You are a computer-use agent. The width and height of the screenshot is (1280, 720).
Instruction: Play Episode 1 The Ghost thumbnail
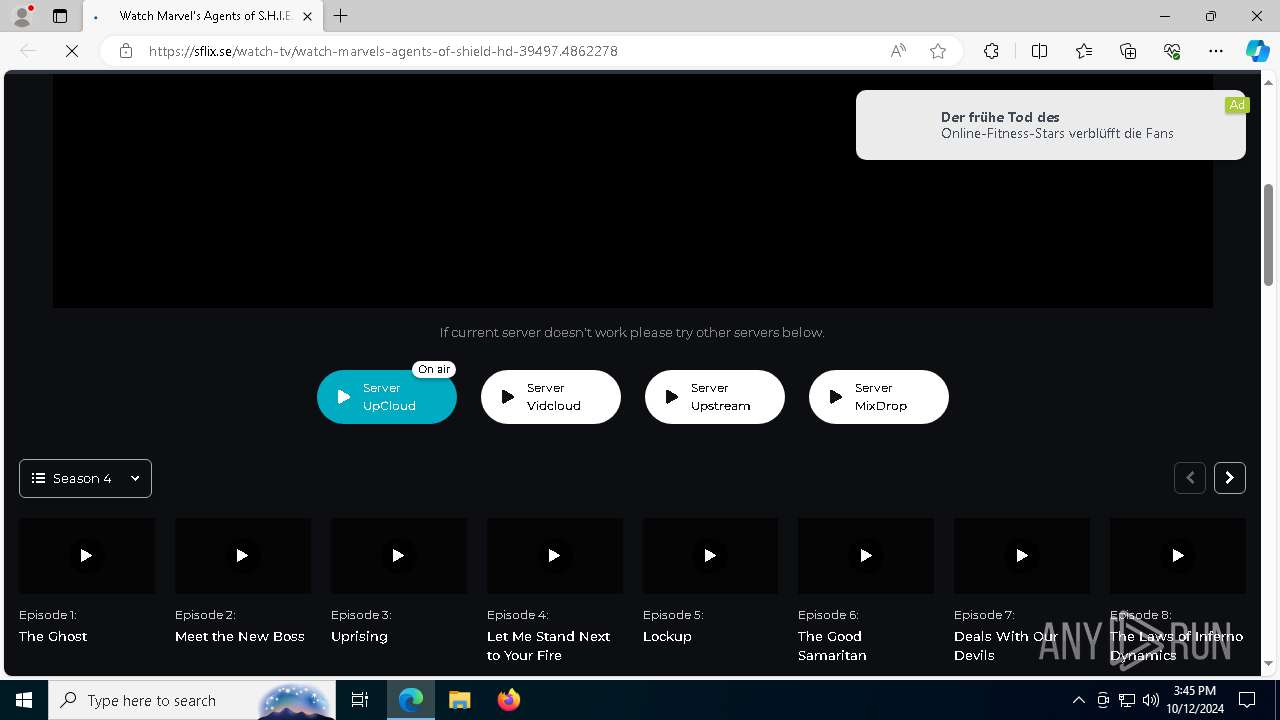[87, 555]
